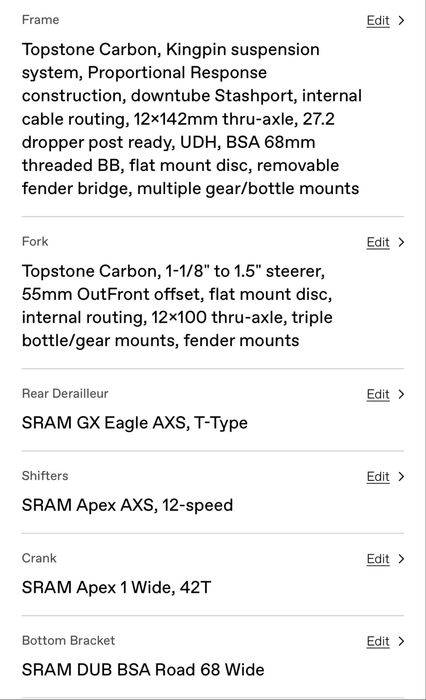426x700 pixels.
Task: Open the Edit link for Frame
Action: coord(378,21)
